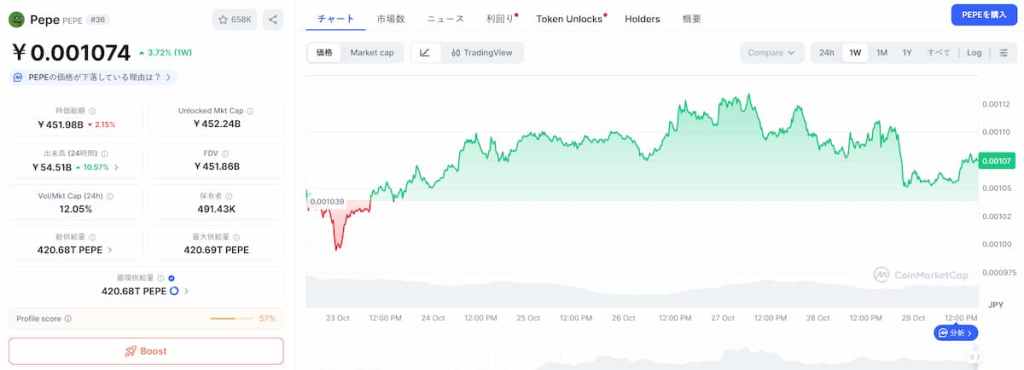Switch to the line chart icon
Viewport: 1024px width, 370px height.
(425, 53)
